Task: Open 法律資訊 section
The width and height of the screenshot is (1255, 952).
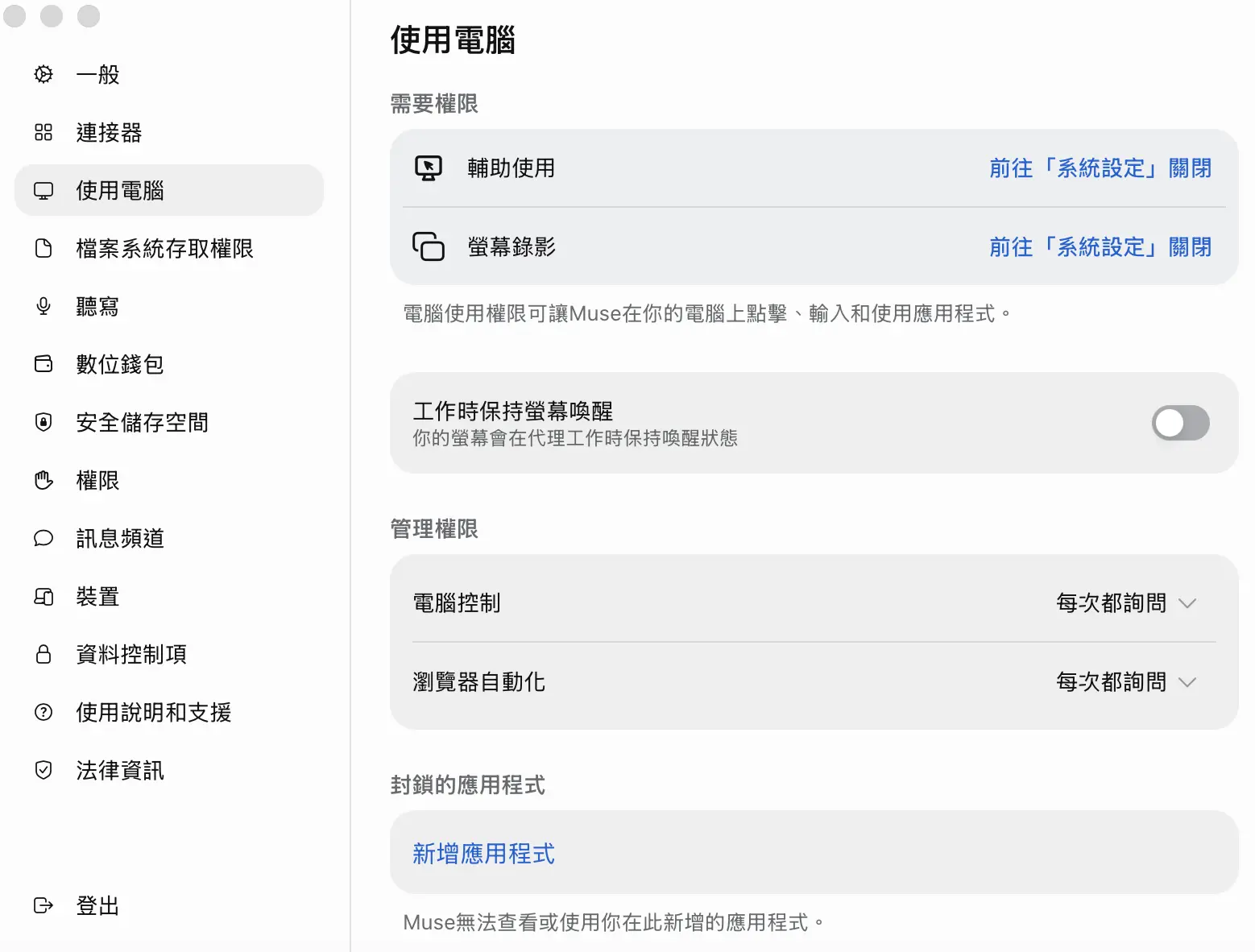Action: point(169,771)
